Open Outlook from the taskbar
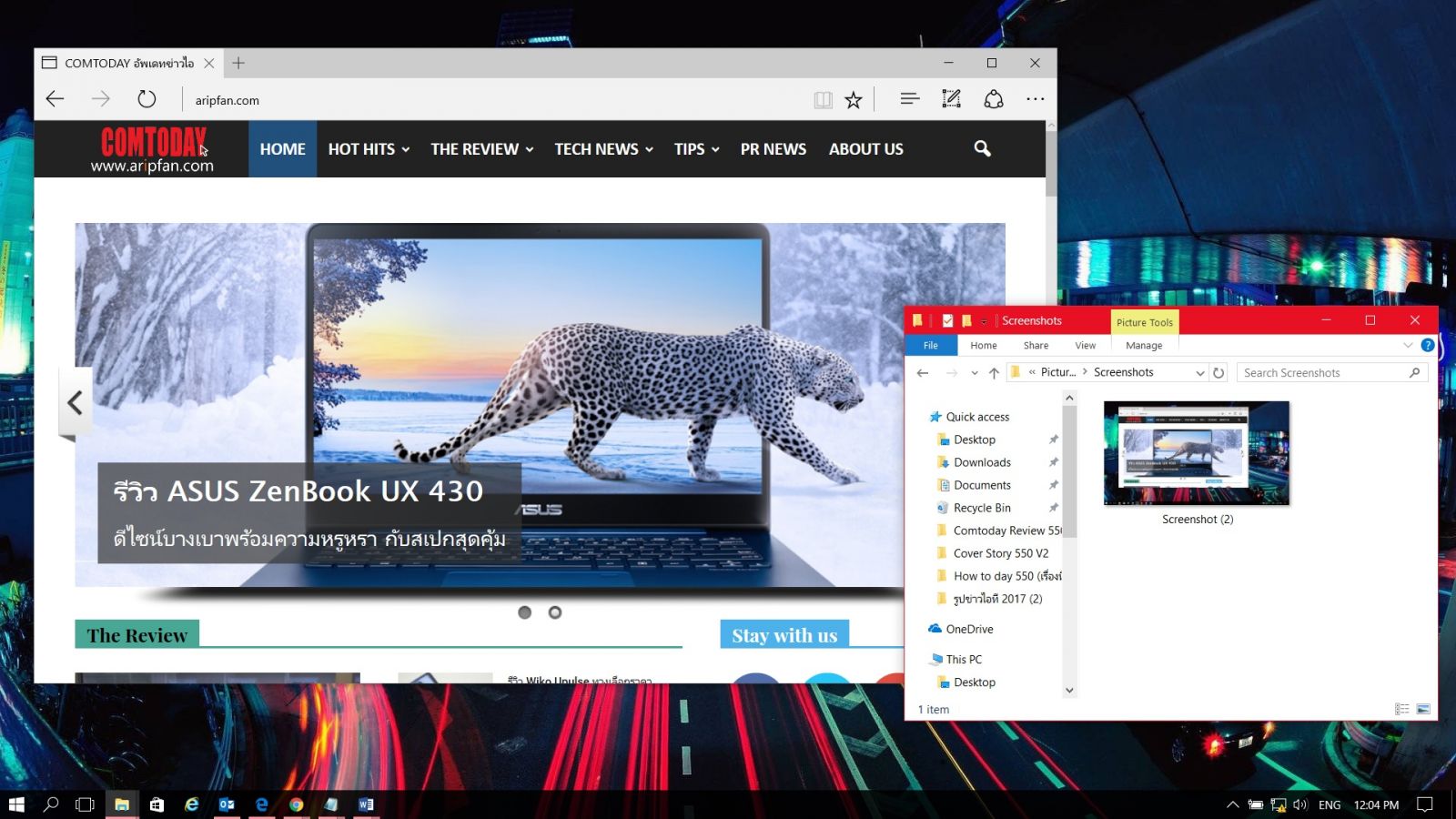Viewport: 1456px width, 819px height. (227, 804)
